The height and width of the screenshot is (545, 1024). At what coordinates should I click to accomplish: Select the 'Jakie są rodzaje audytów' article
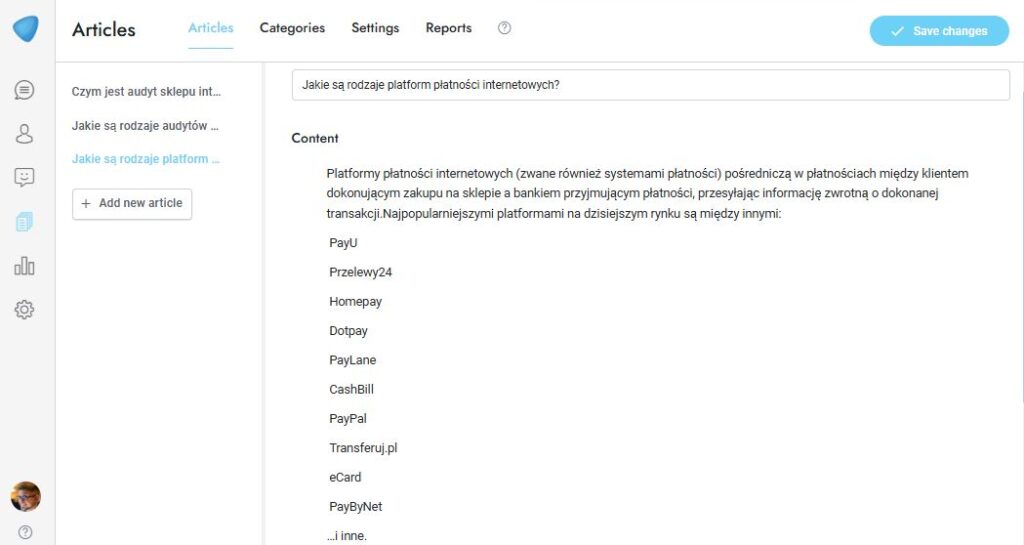point(145,126)
